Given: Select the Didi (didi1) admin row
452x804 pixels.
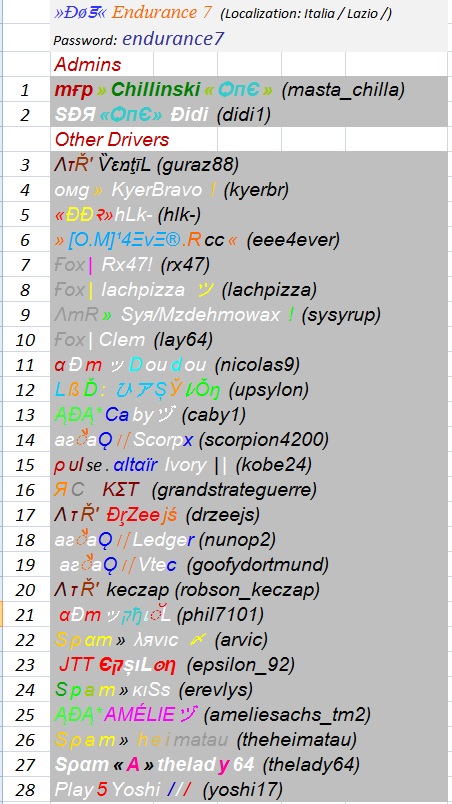Looking at the screenshot, I should coord(249,114).
